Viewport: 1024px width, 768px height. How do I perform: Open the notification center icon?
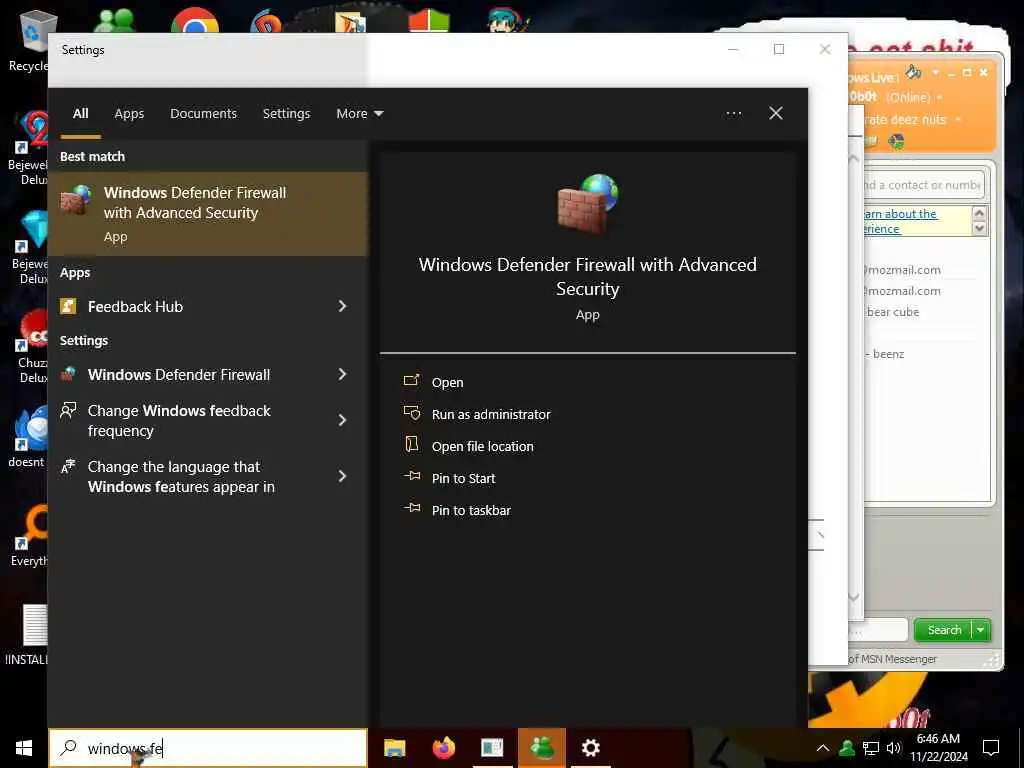click(x=991, y=748)
